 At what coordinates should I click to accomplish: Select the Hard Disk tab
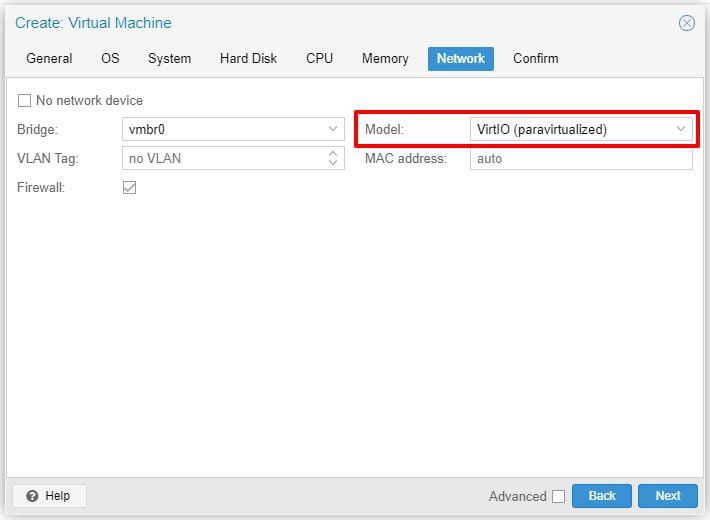point(248,59)
